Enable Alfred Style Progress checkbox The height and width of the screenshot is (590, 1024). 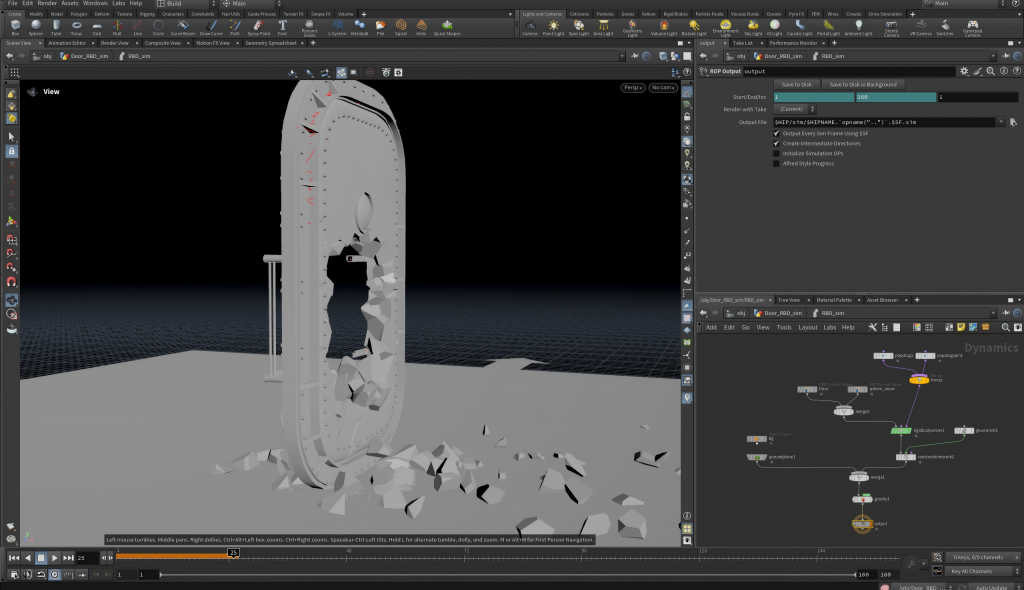776,163
